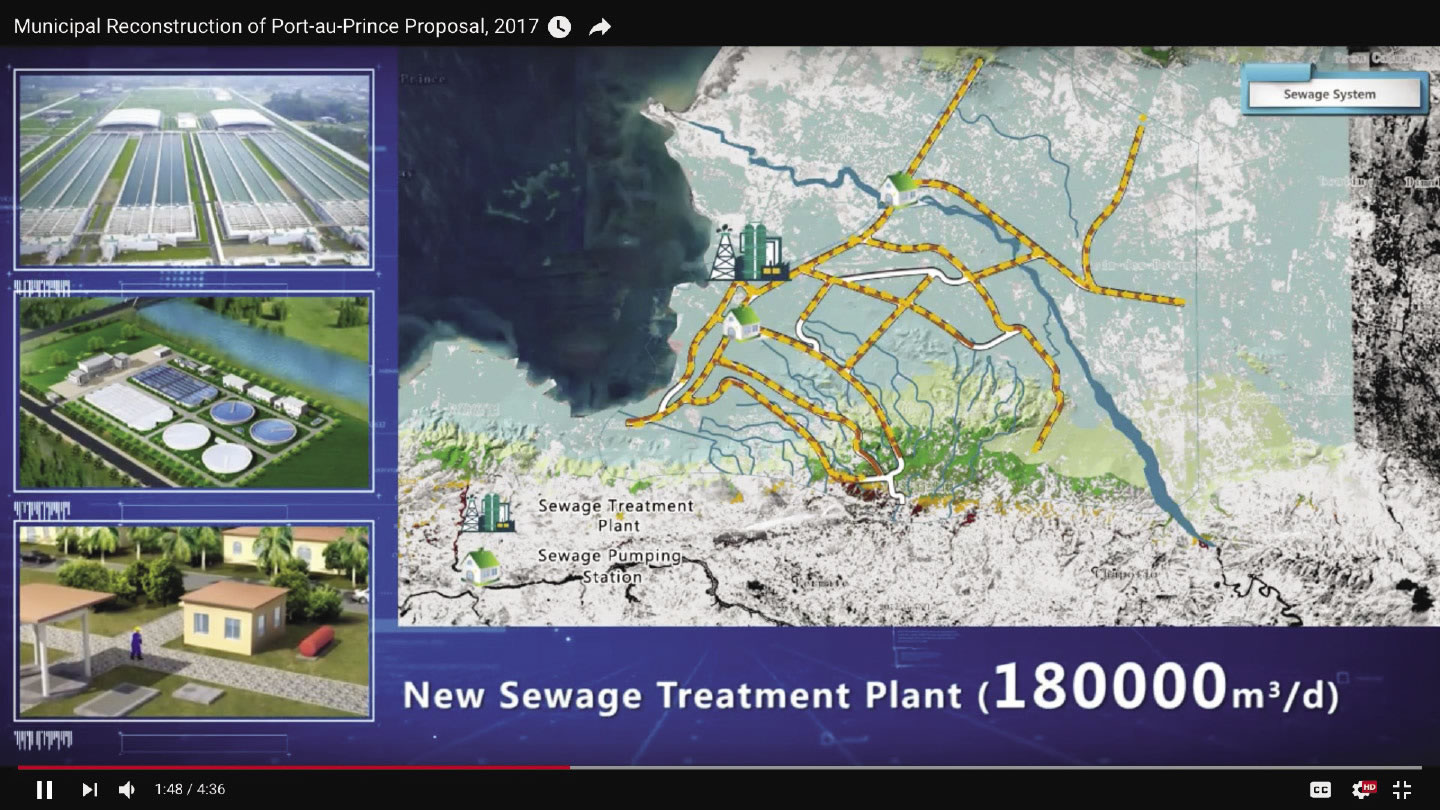Click the 1:48 / 4:36 time display

(190, 789)
